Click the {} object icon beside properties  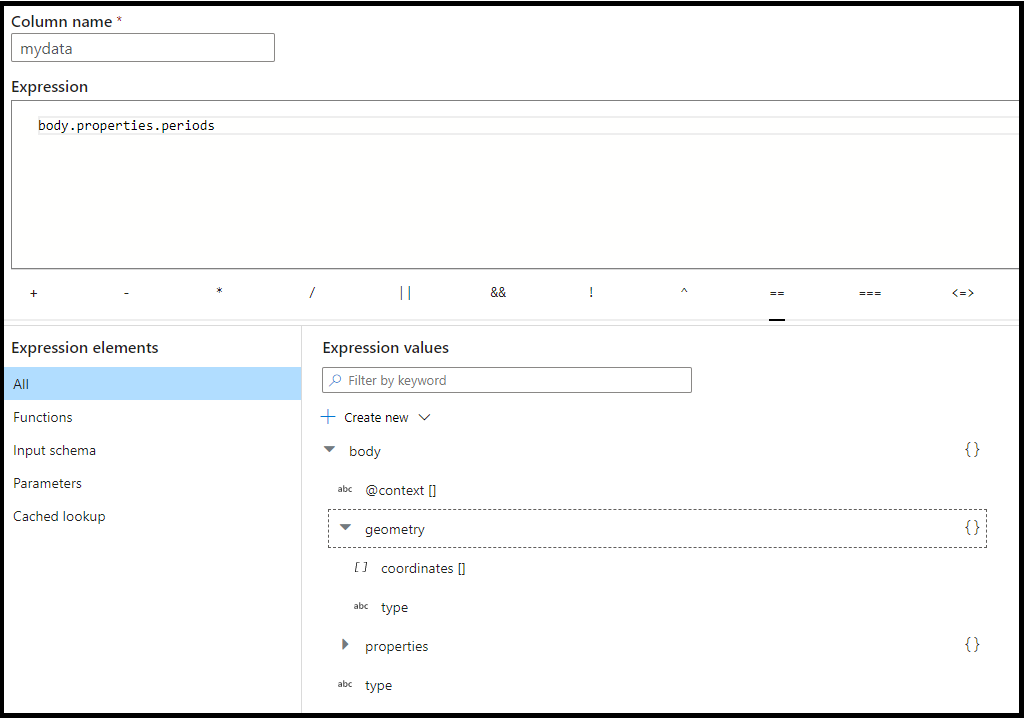(971, 645)
